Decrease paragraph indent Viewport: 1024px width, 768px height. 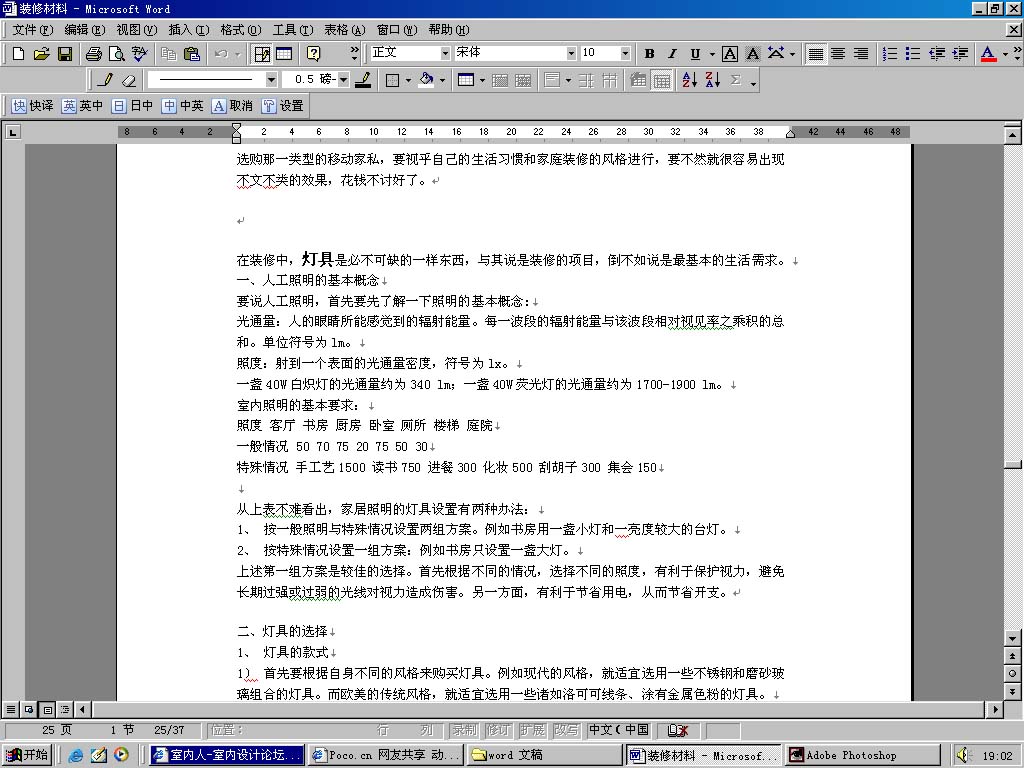(936, 54)
